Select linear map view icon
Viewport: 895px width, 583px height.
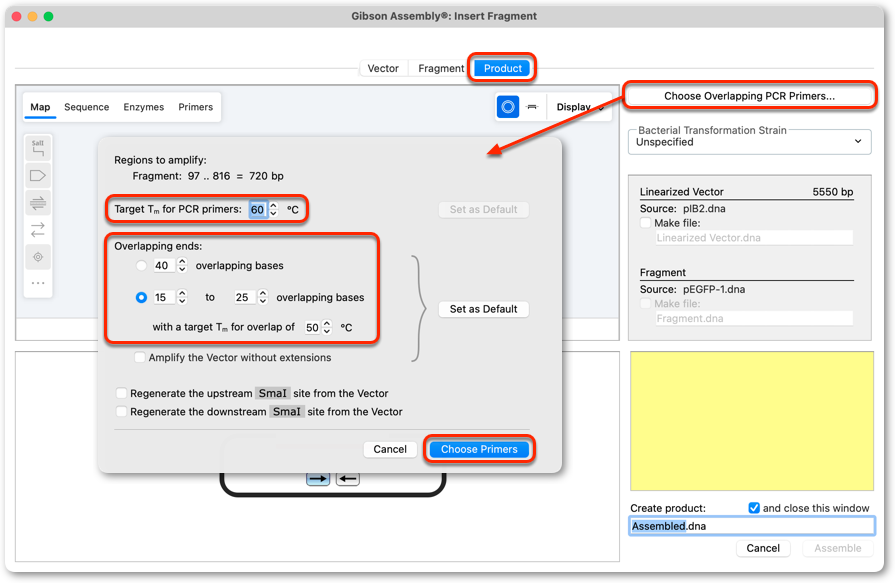[532, 107]
